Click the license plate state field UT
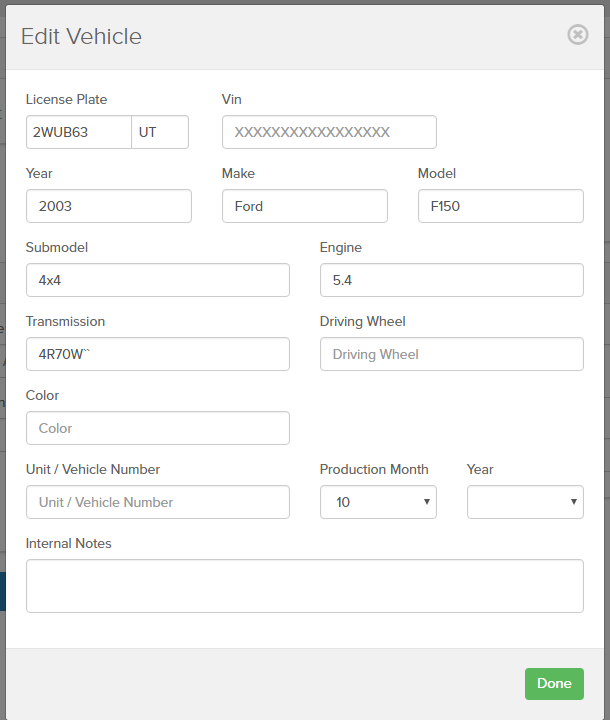 coord(160,132)
